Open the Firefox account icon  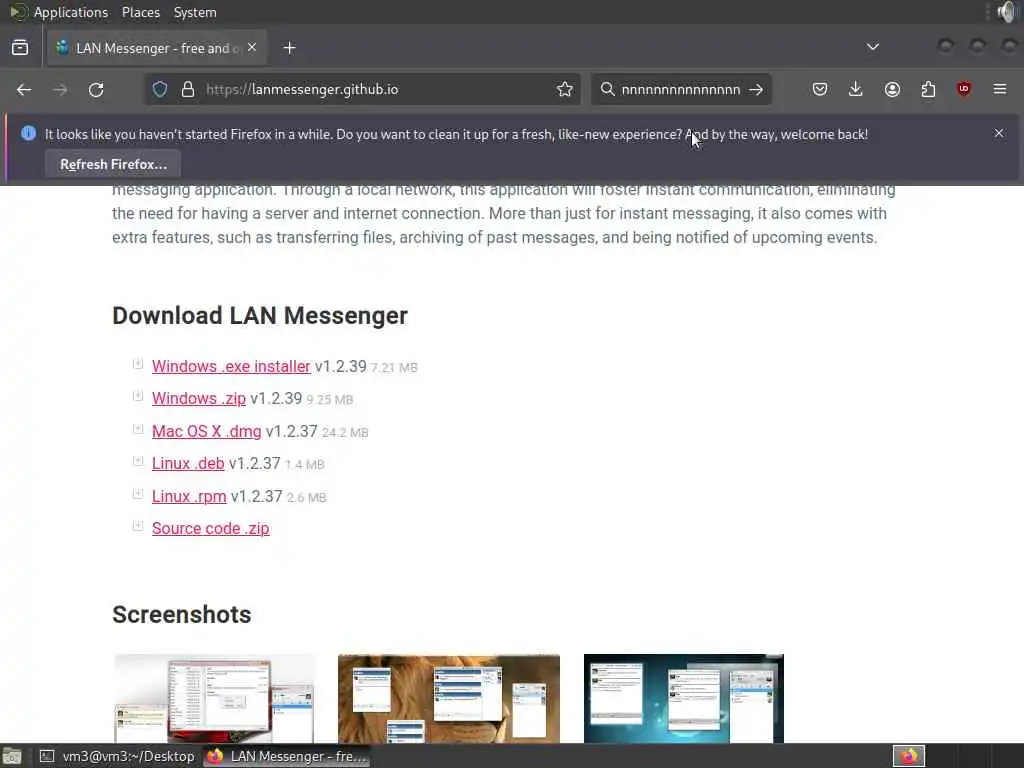[892, 89]
